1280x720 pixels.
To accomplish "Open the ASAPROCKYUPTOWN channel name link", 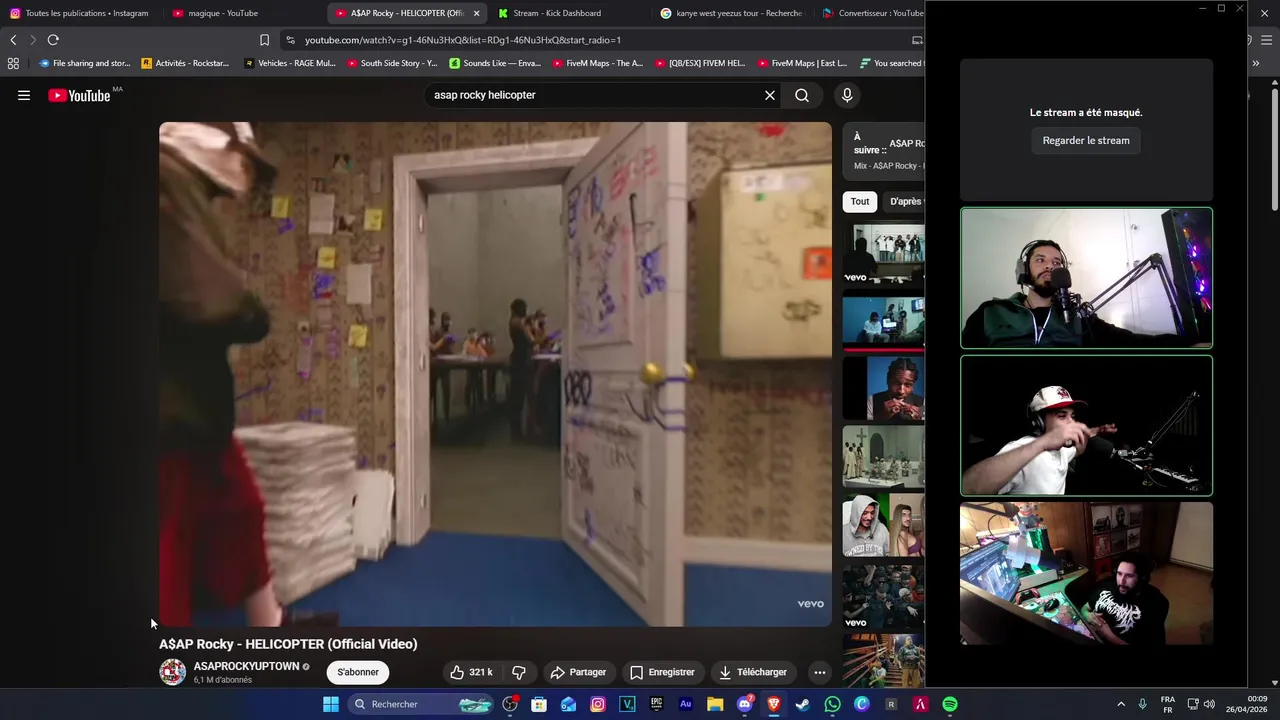I will tap(246, 666).
